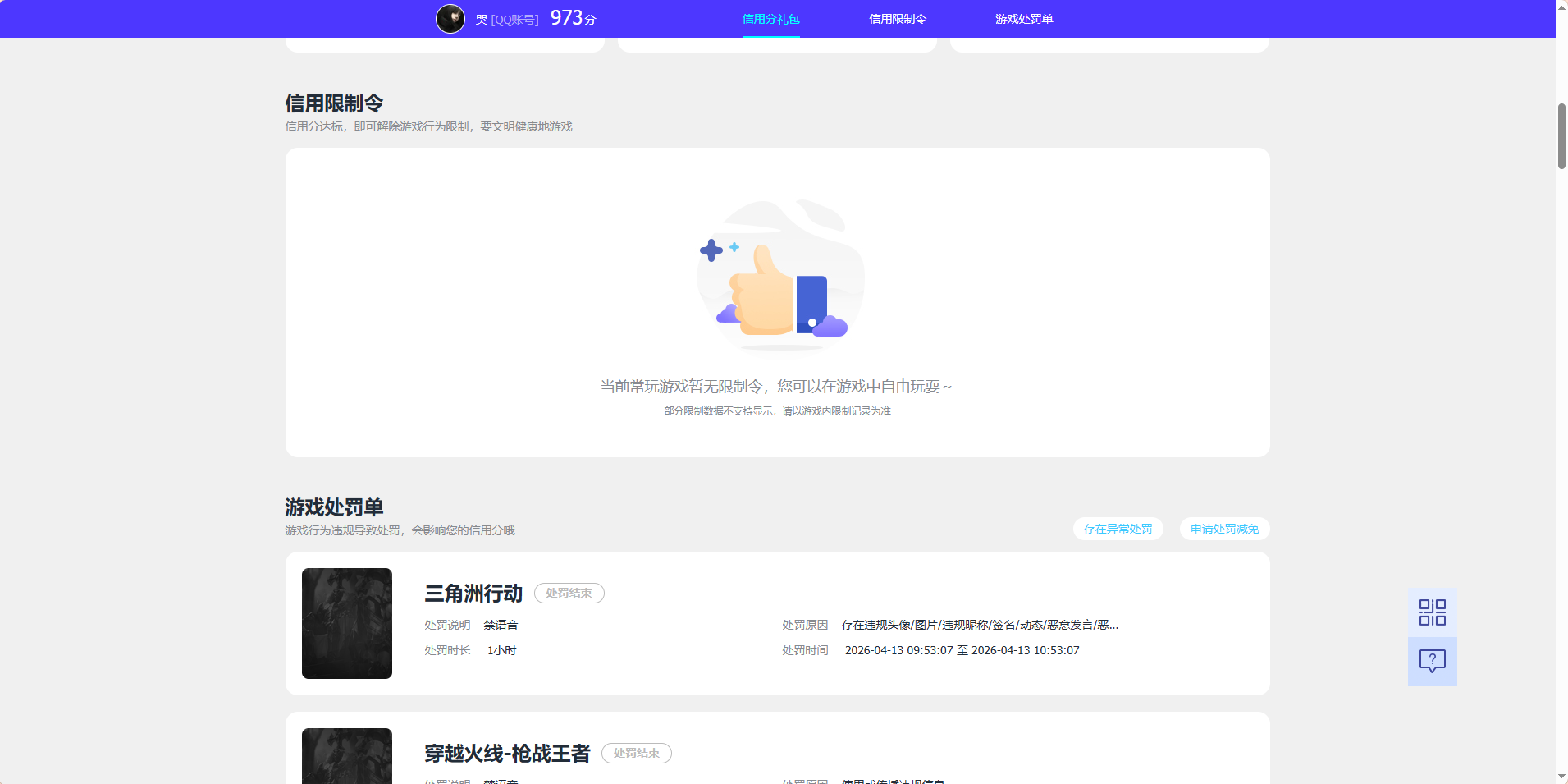Open the 穿越火线-枪战王者 game thumbnail

tap(347, 755)
